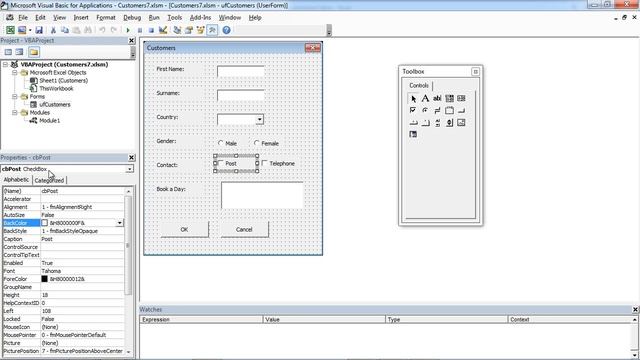Collapse Microsoft Excel Objects folder
This screenshot has height=360, width=640.
15,73
